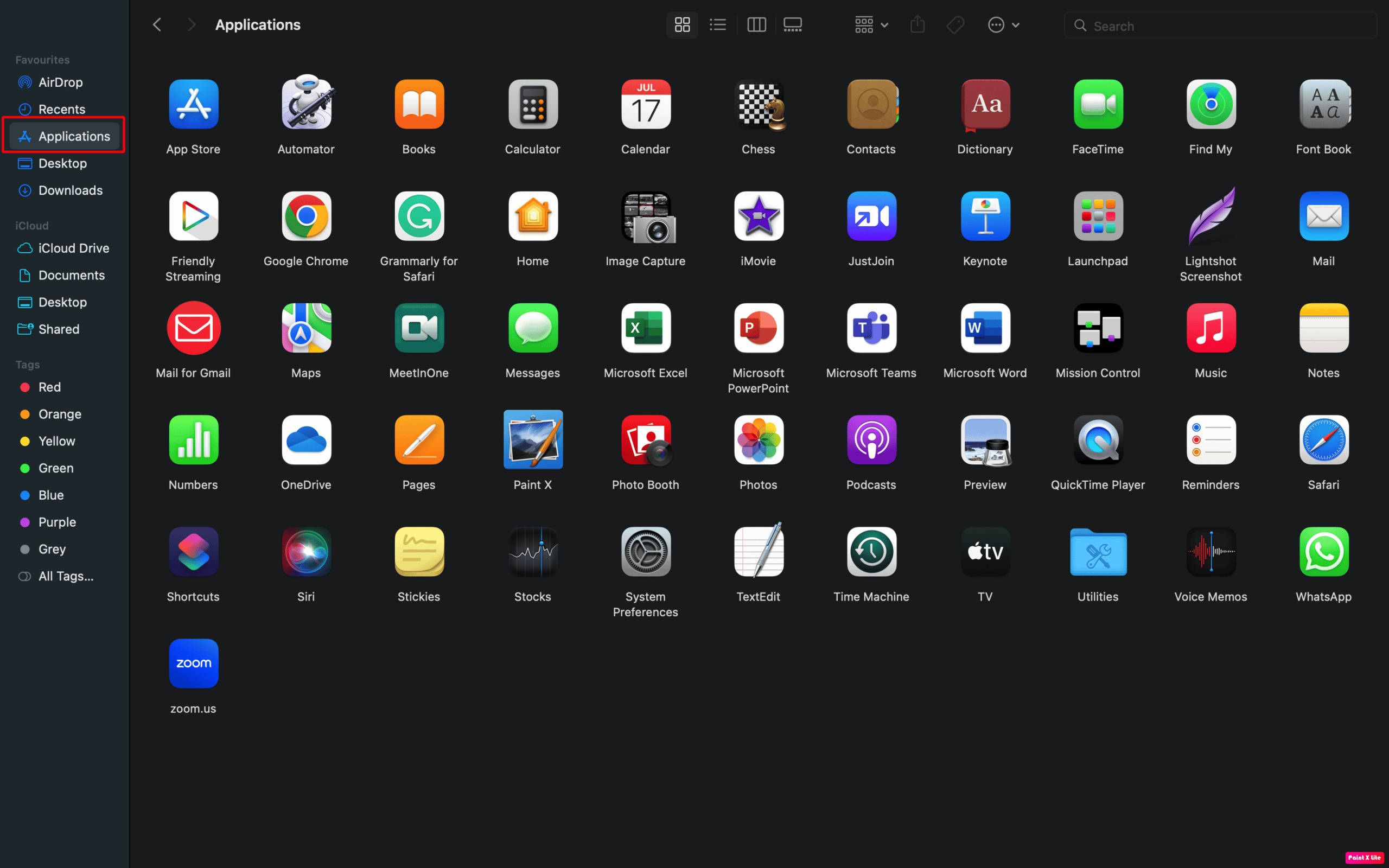Click the forward navigation arrow
Screen dimensions: 1389x868
pos(190,24)
